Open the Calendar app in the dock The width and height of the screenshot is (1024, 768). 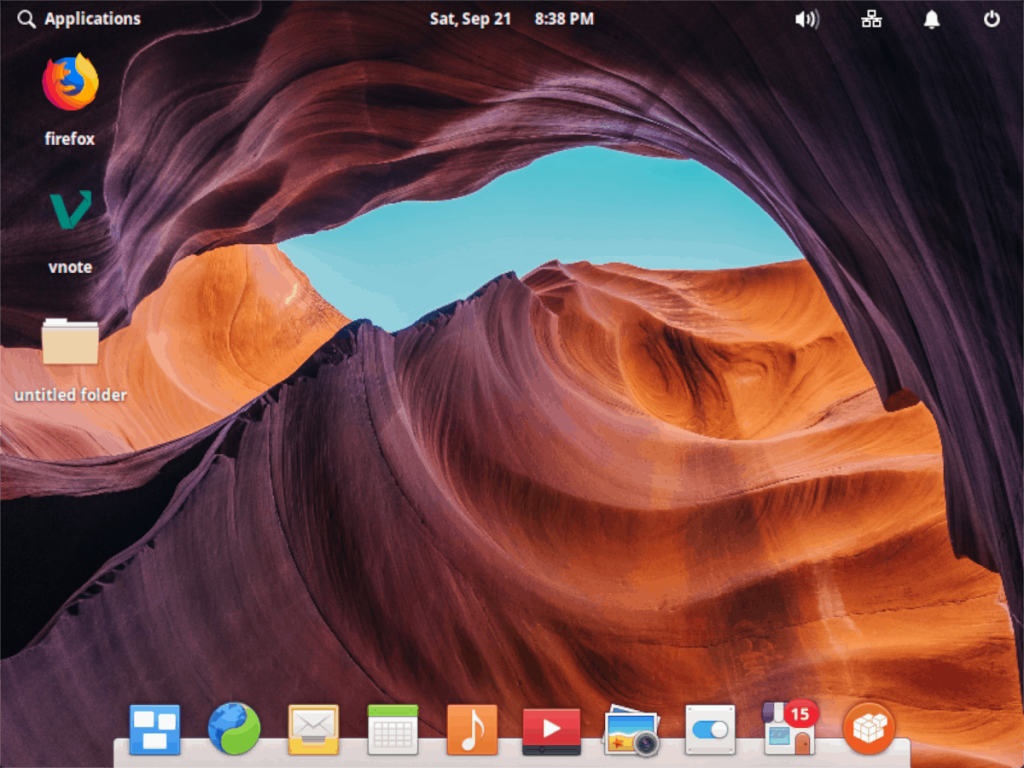(391, 729)
